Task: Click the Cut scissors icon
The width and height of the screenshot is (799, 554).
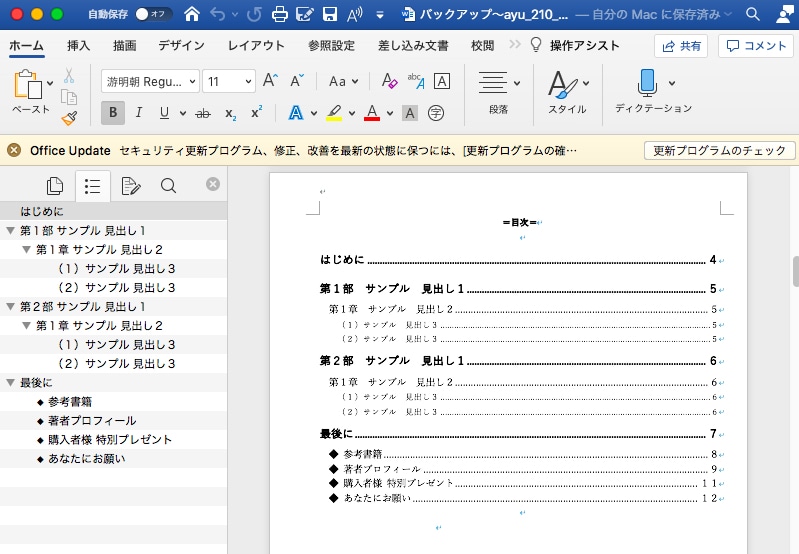Action: pyautogui.click(x=69, y=76)
